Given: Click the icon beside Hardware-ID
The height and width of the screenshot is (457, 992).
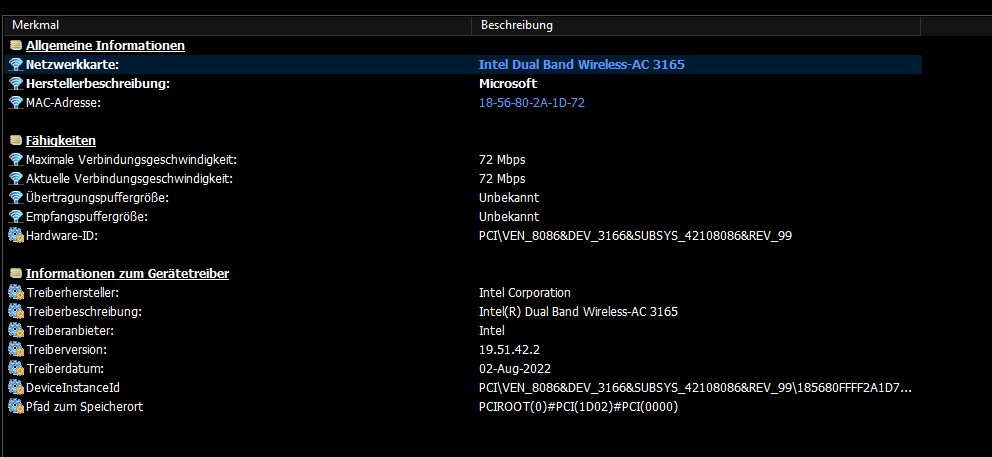Looking at the screenshot, I should tap(15, 235).
